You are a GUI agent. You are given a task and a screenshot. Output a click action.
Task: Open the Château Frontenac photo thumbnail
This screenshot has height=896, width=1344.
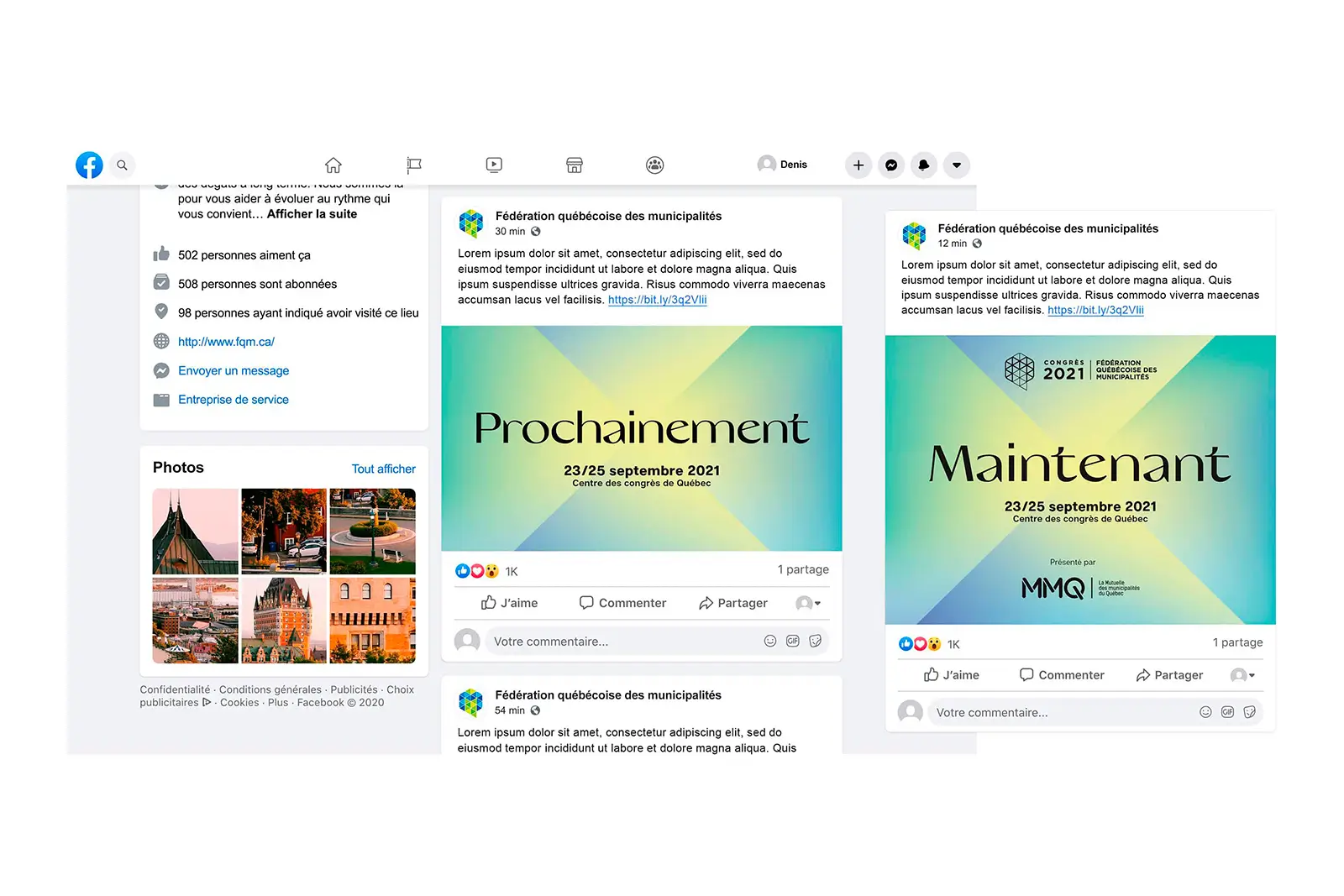(x=284, y=620)
